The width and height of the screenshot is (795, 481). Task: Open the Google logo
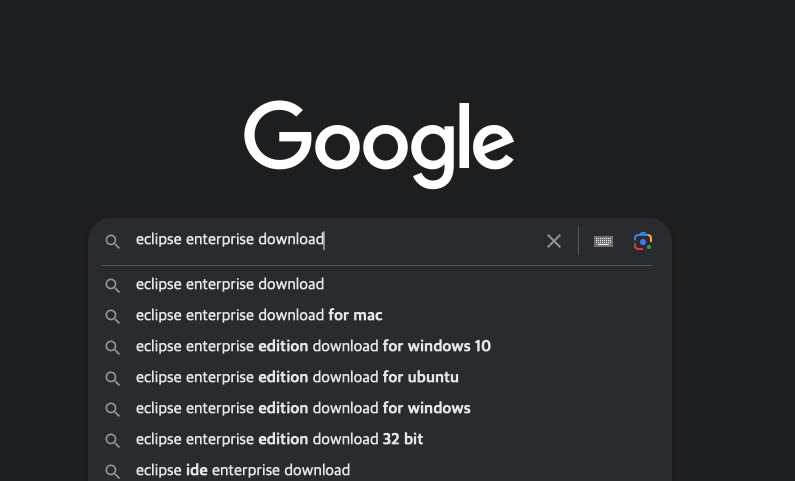click(379, 144)
